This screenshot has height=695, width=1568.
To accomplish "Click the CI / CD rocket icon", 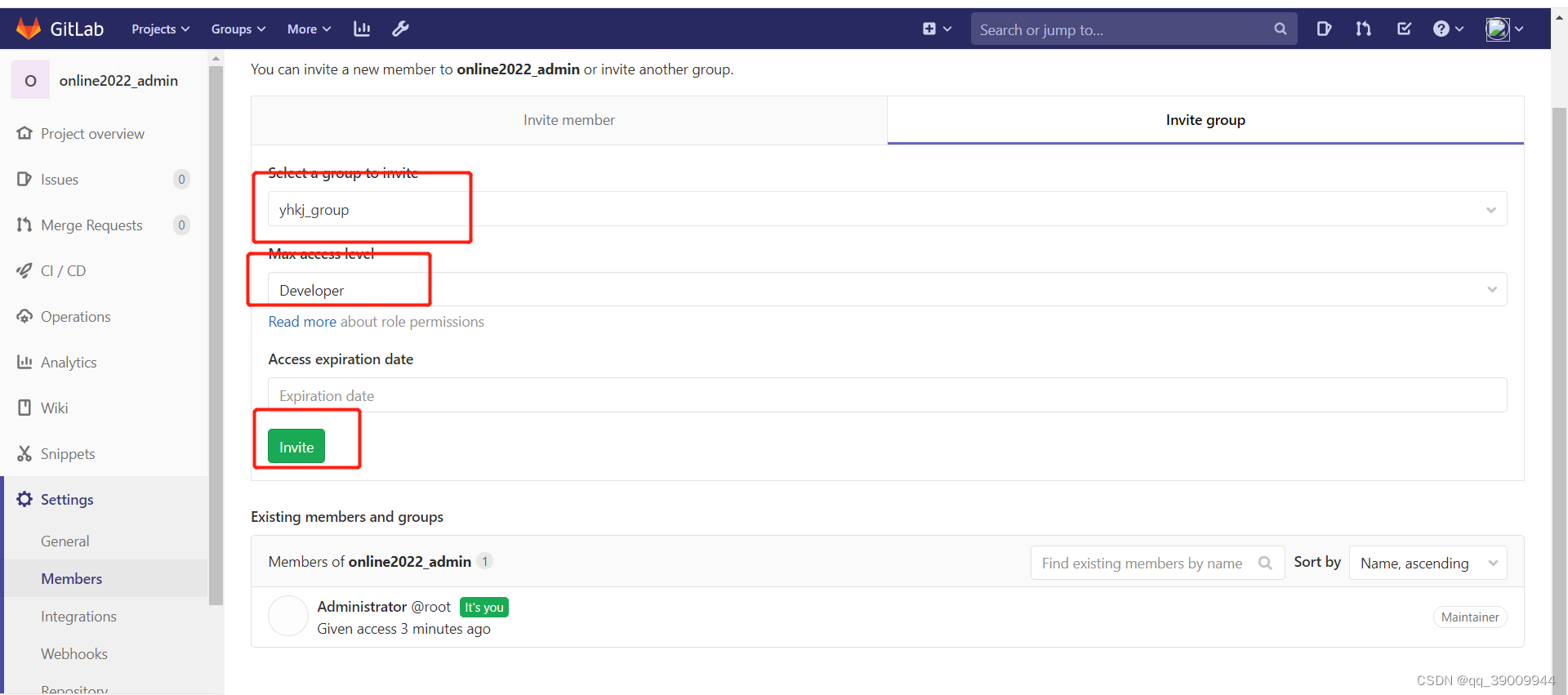I will click(24, 270).
